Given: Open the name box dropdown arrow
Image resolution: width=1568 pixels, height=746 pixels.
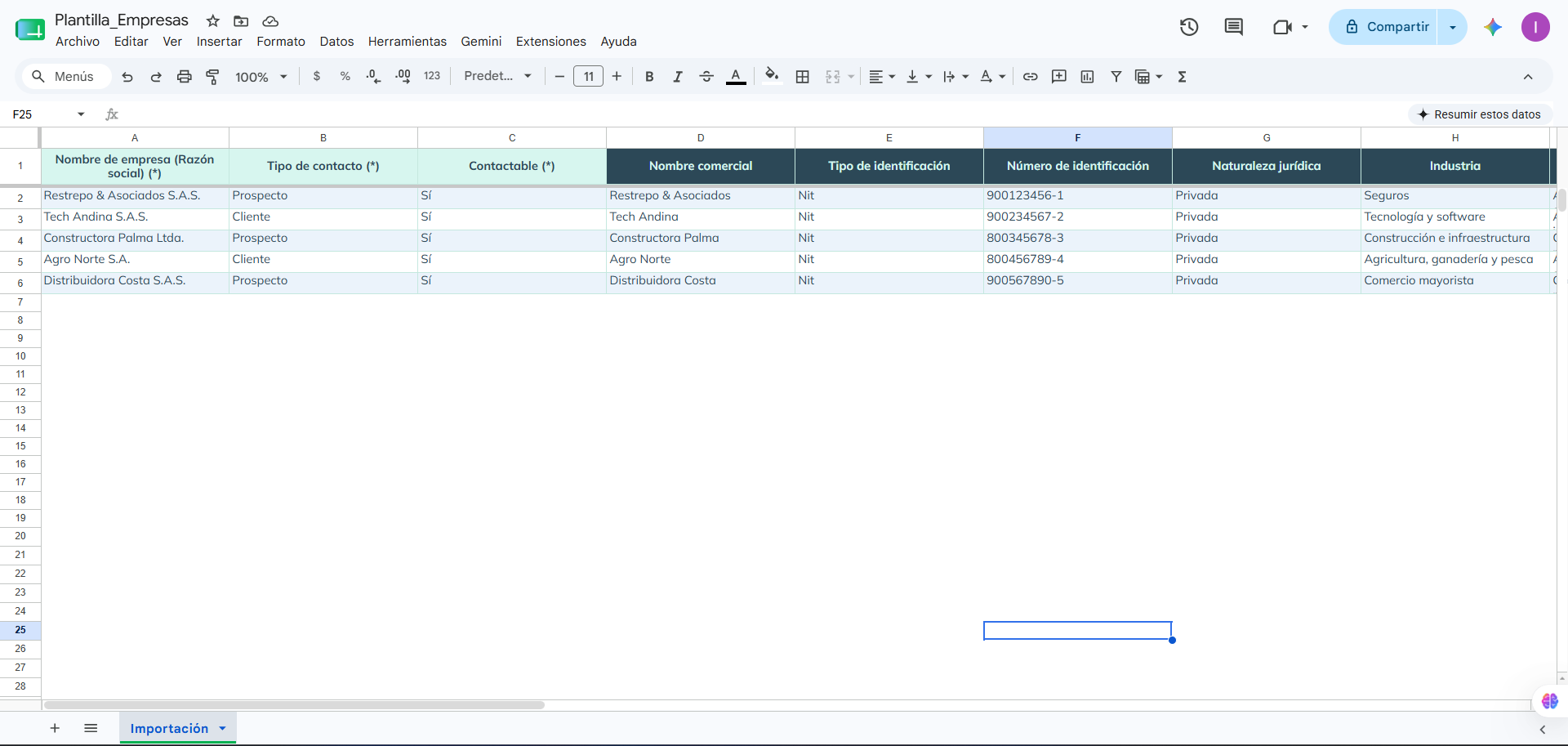Looking at the screenshot, I should click(x=81, y=114).
